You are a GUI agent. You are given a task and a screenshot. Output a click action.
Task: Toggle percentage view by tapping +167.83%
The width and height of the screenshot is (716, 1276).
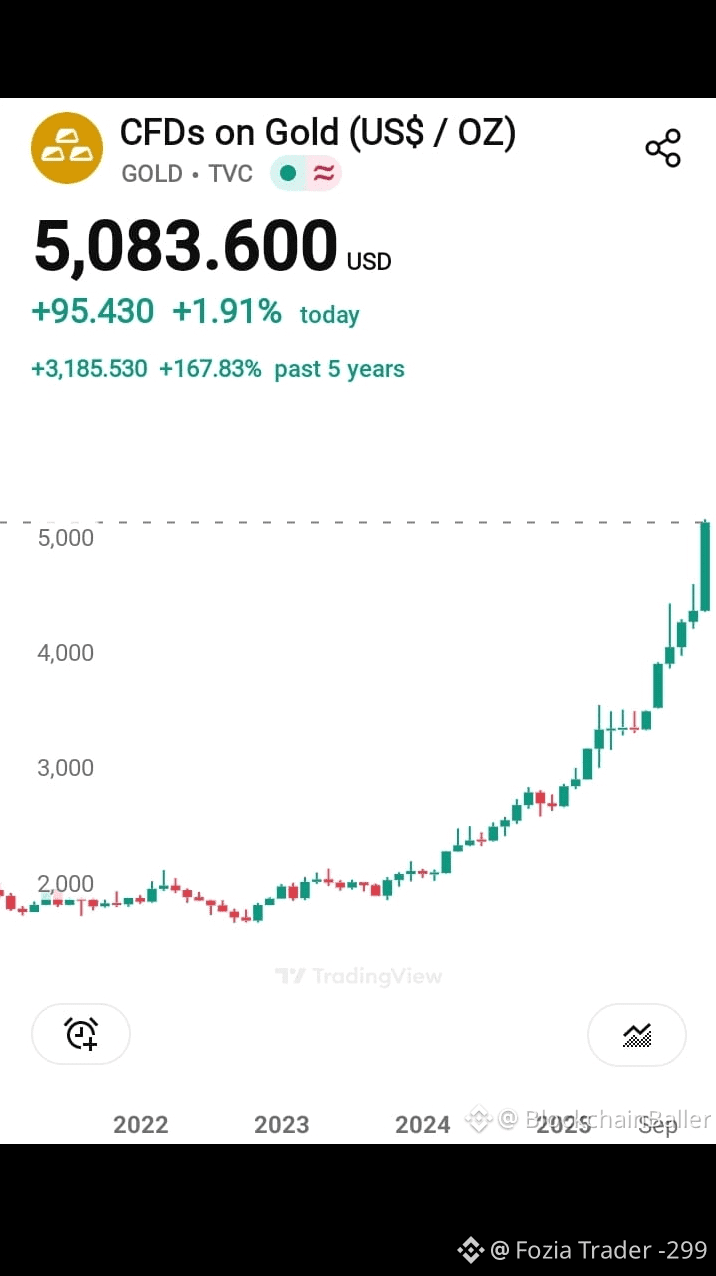pos(213,368)
